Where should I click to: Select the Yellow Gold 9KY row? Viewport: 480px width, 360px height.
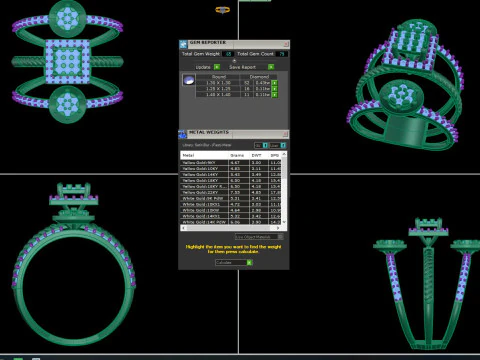point(231,163)
